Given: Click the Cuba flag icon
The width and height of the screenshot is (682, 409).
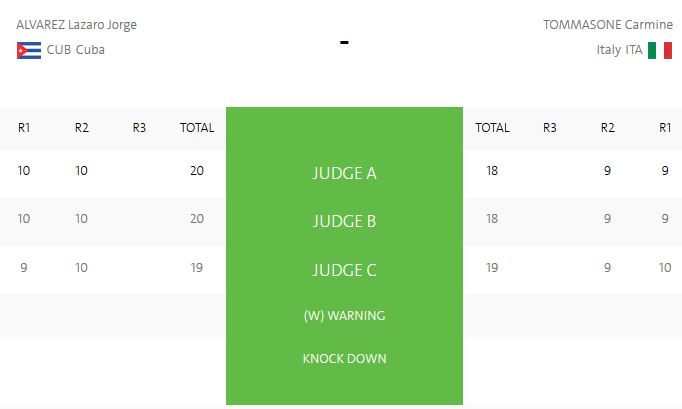Looking at the screenshot, I should tap(29, 50).
